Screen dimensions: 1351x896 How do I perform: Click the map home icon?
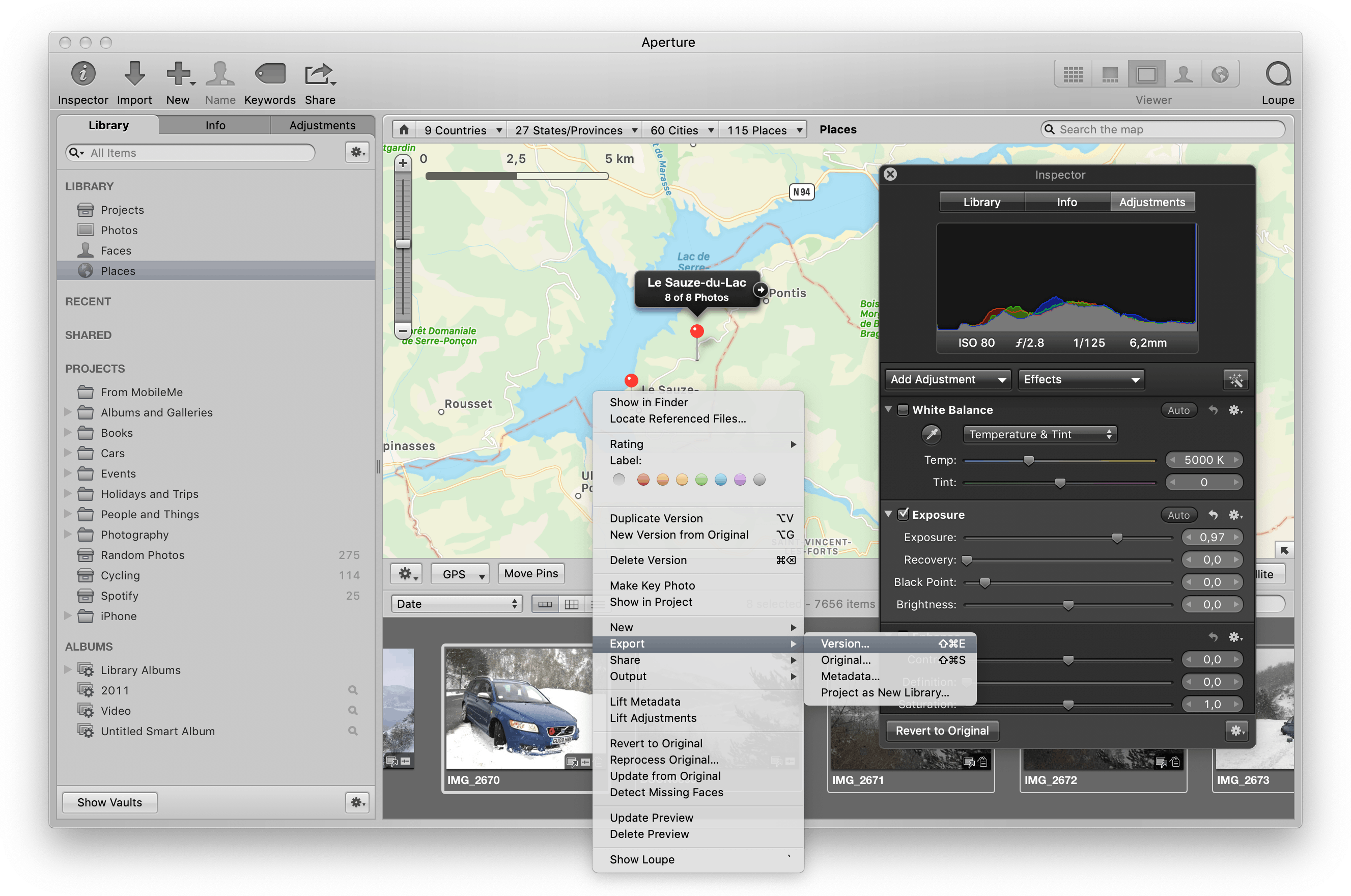pyautogui.click(x=404, y=130)
